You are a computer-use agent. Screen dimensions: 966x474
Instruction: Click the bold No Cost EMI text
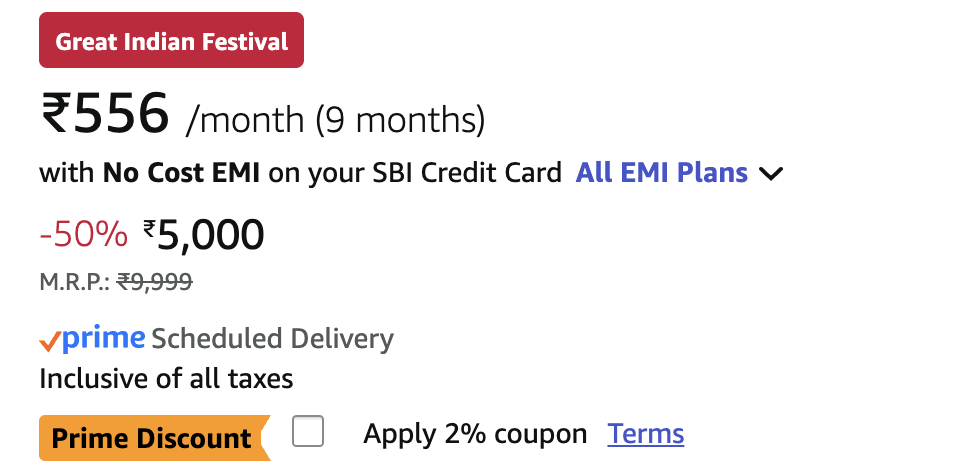click(181, 173)
